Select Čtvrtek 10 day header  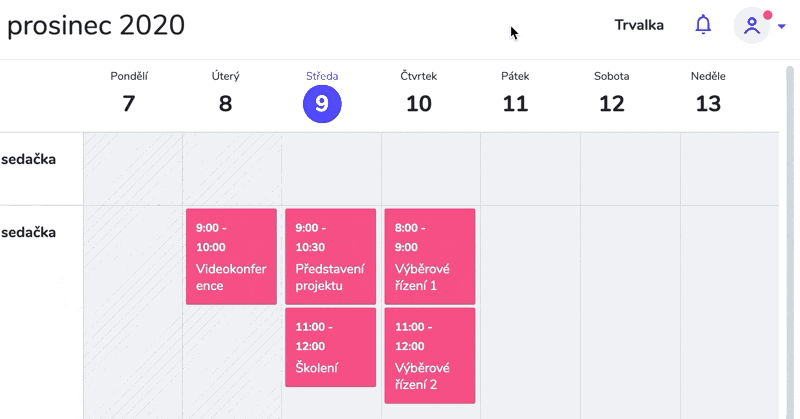[418, 93]
